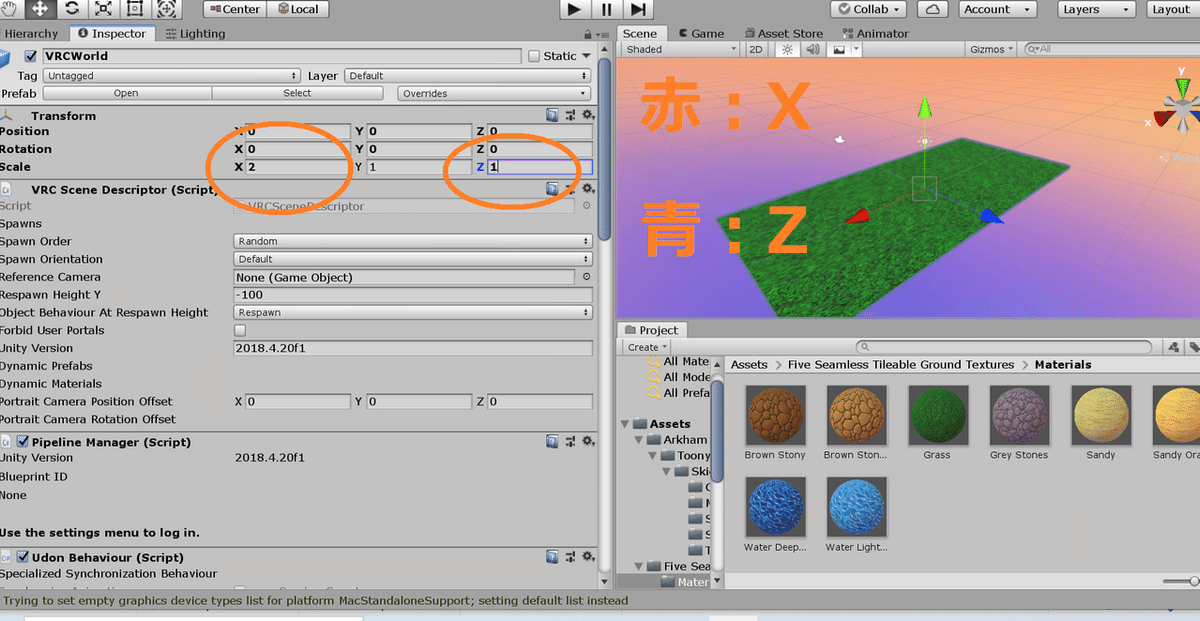Open Shaded draw mode dropdown
This screenshot has height=621, width=1200.
[680, 49]
